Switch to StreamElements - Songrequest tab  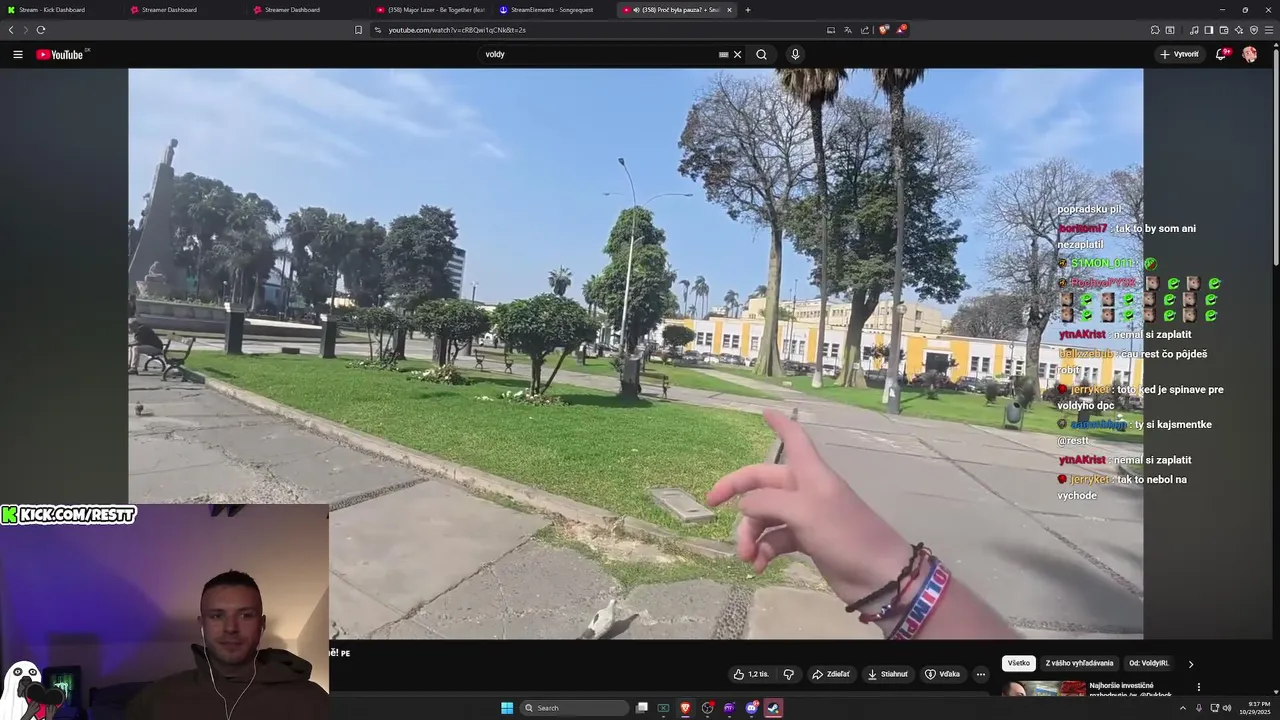[x=551, y=10]
